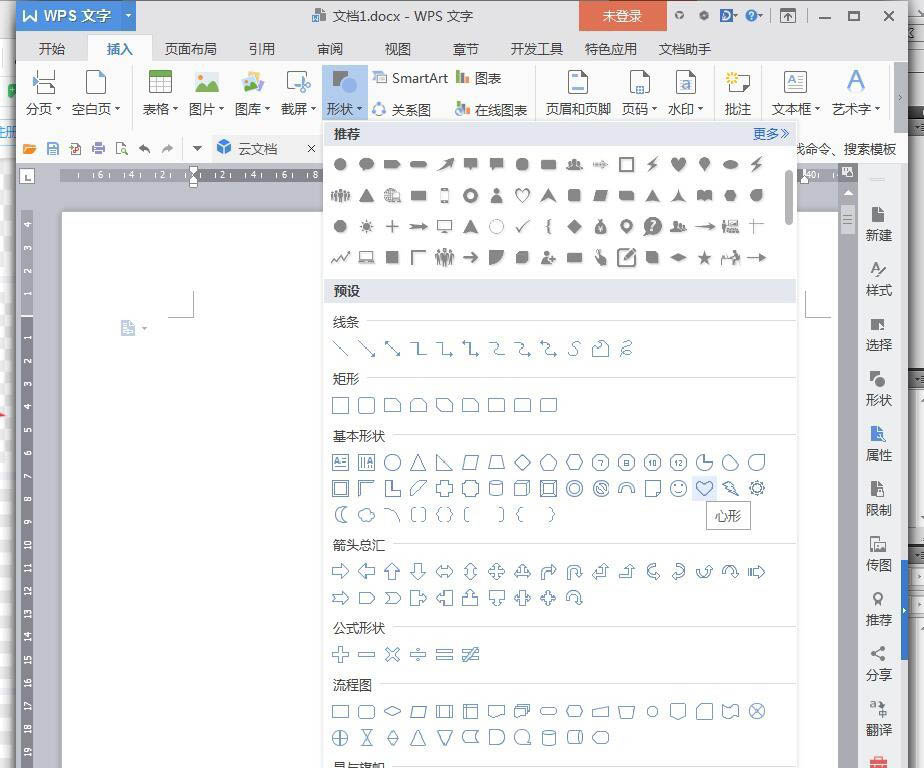This screenshot has width=924, height=768.
Task: Click the save icon in quick toolbar
Action: (x=52, y=149)
